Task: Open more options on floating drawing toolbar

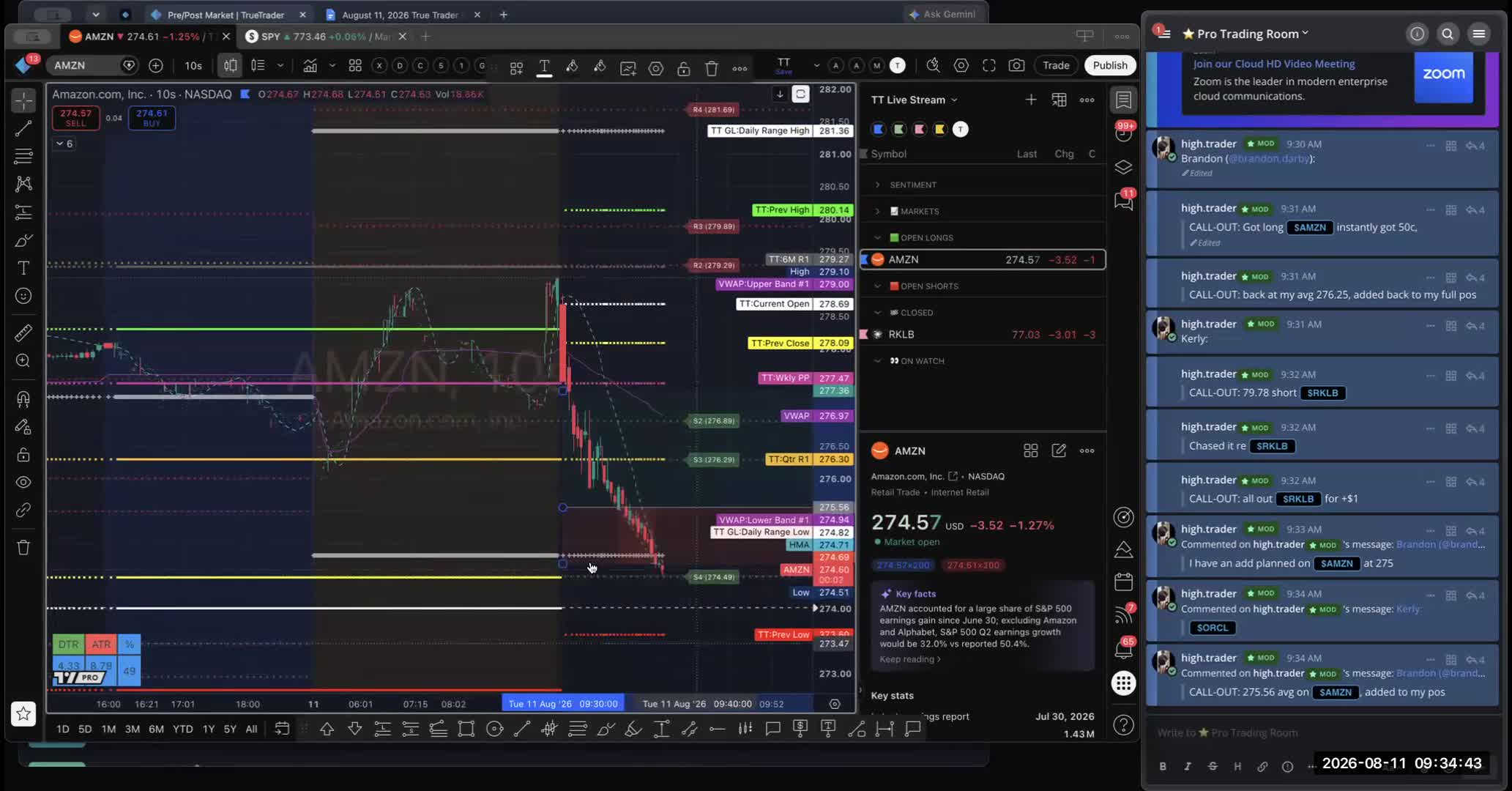Action: coord(740,68)
